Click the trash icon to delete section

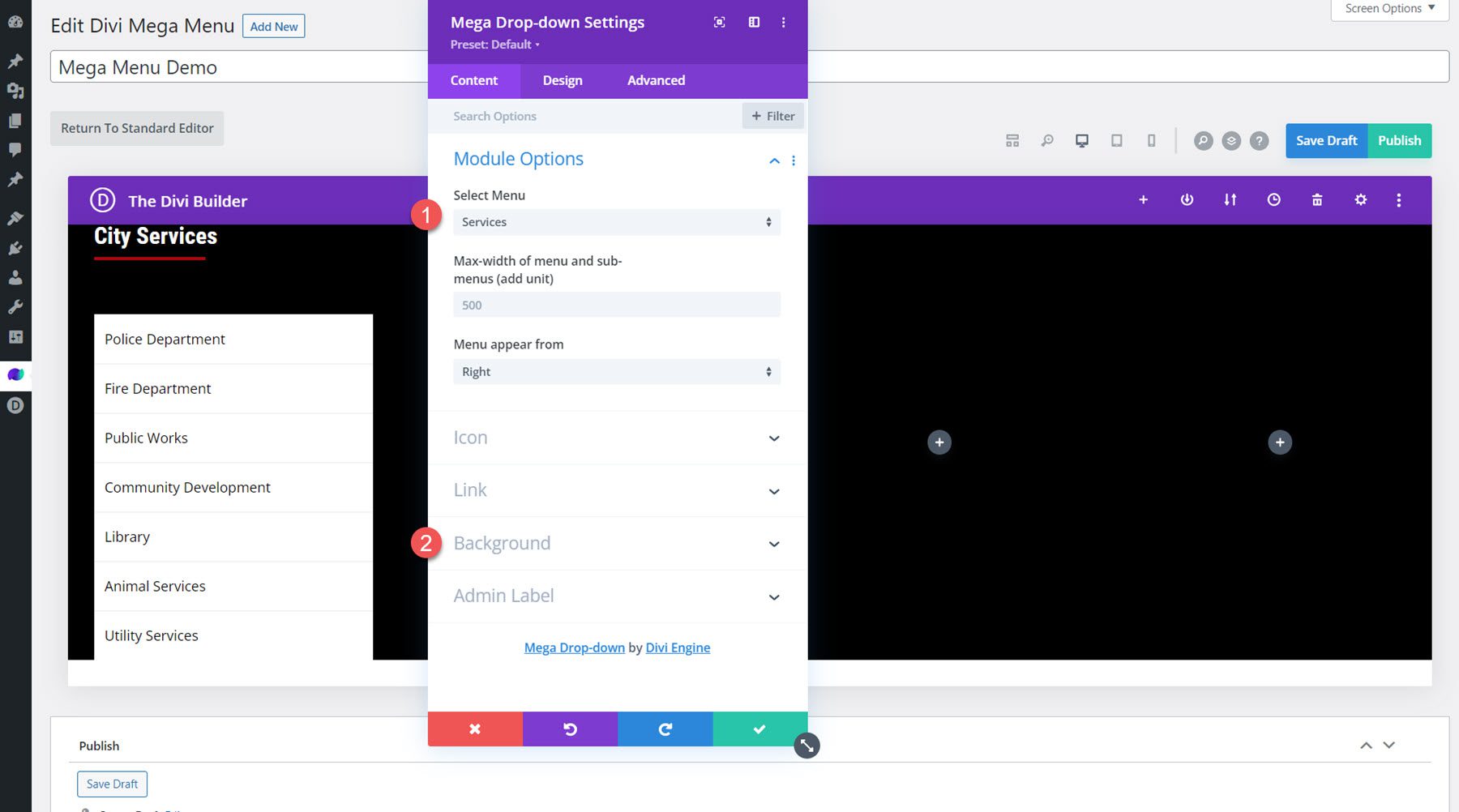(x=1317, y=199)
